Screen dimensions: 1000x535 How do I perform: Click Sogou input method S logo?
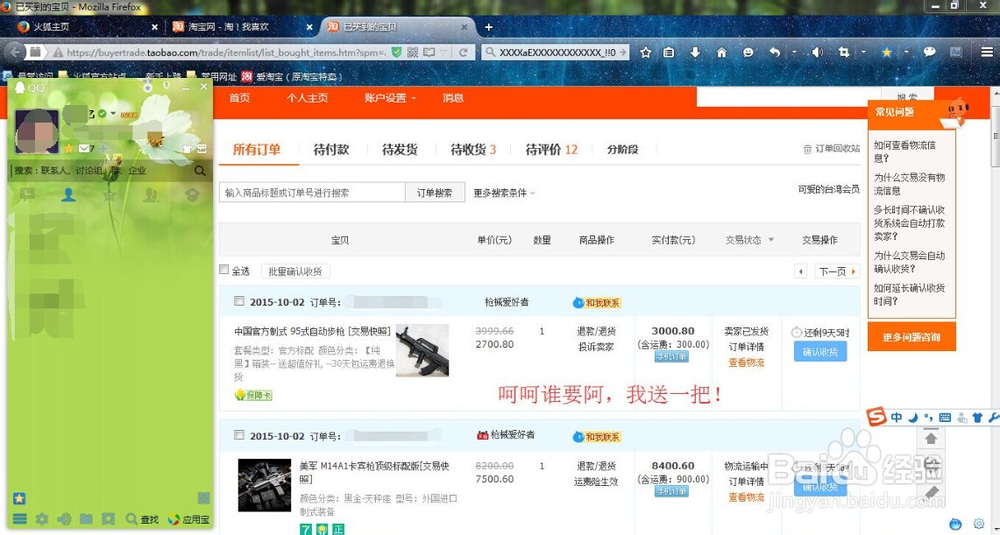[x=876, y=418]
